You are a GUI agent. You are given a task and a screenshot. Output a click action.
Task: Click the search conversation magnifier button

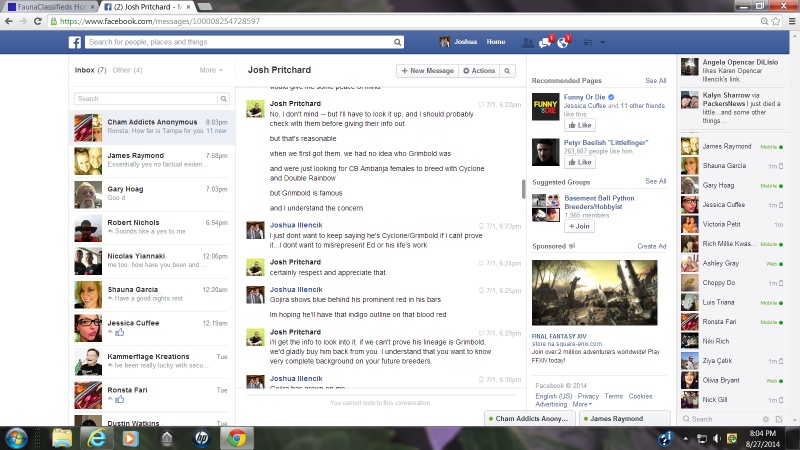click(x=507, y=71)
